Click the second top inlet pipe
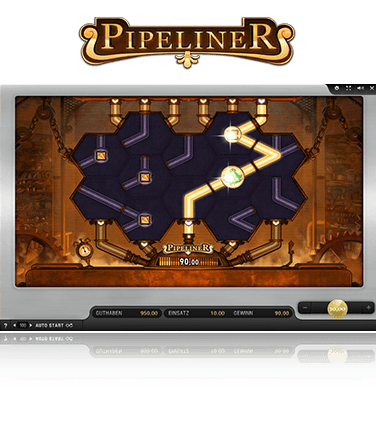 (144, 106)
